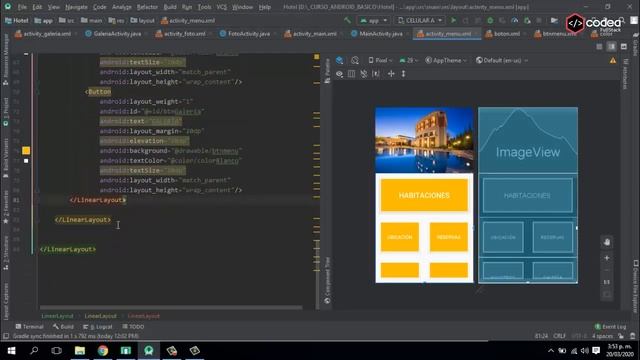Switch to boton.xml tab
The height and width of the screenshot is (360, 640).
click(x=504, y=34)
